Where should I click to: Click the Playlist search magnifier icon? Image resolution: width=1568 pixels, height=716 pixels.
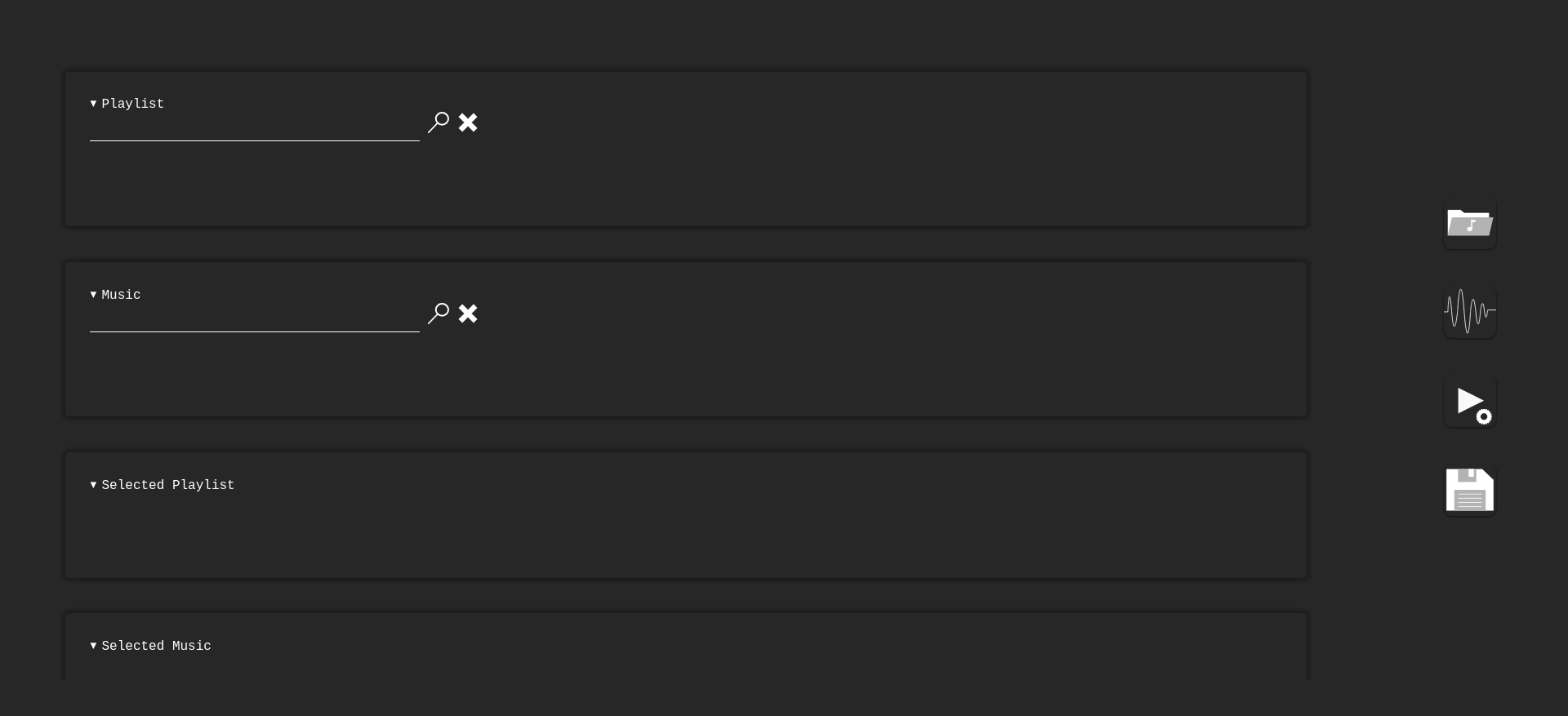[439, 122]
